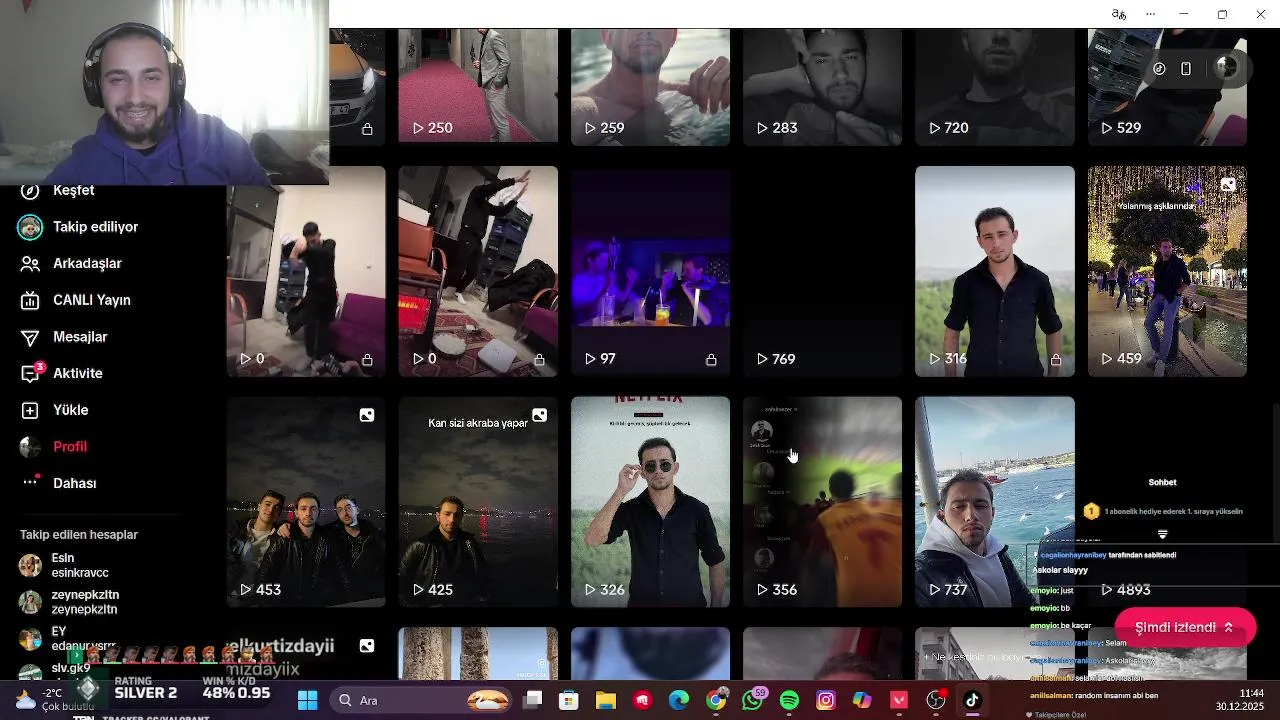Click the TikTok coin icon top right
This screenshot has height=720, width=1280.
coord(1159,69)
